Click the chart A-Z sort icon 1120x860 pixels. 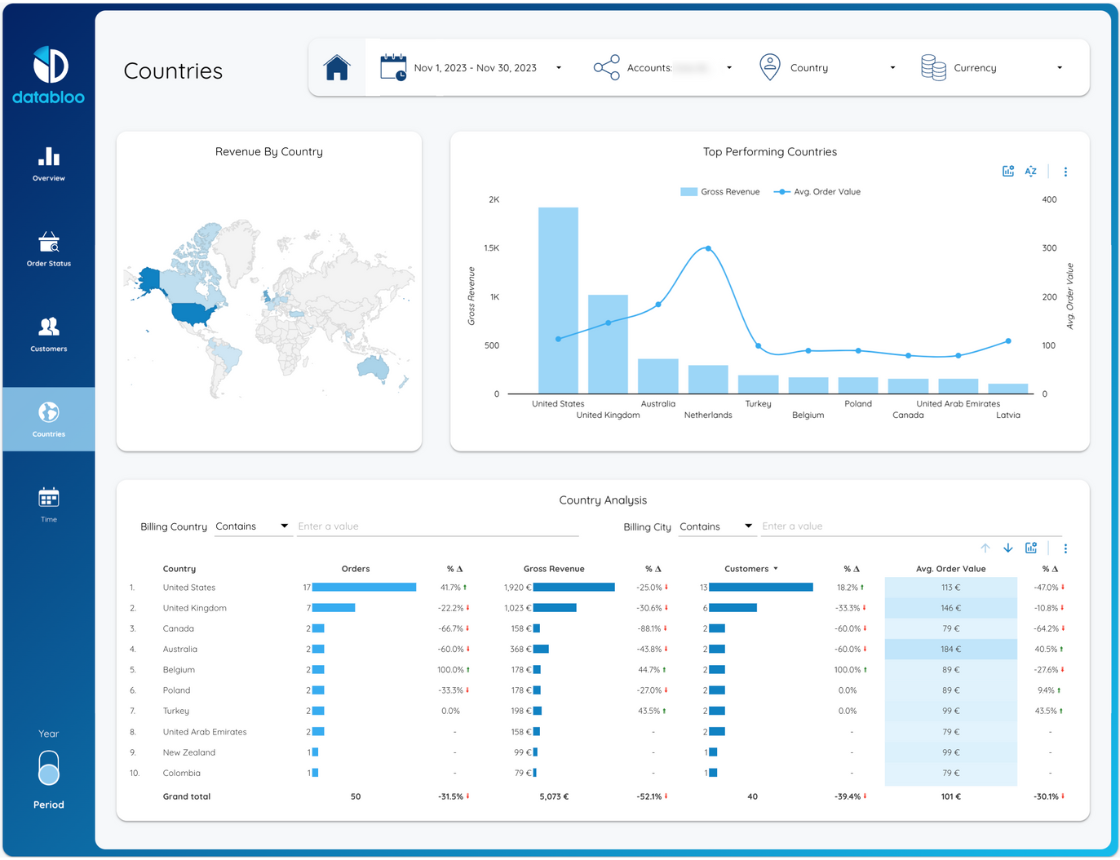pyautogui.click(x=1030, y=172)
